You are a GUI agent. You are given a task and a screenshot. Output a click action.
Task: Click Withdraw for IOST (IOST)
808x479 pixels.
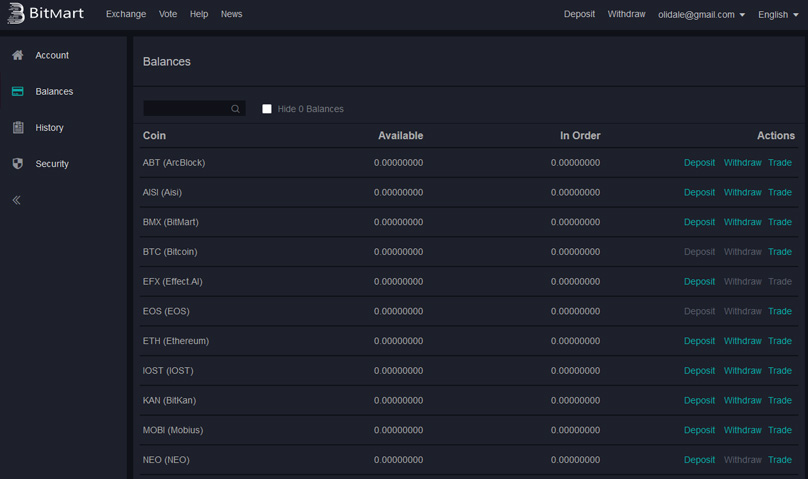click(743, 370)
